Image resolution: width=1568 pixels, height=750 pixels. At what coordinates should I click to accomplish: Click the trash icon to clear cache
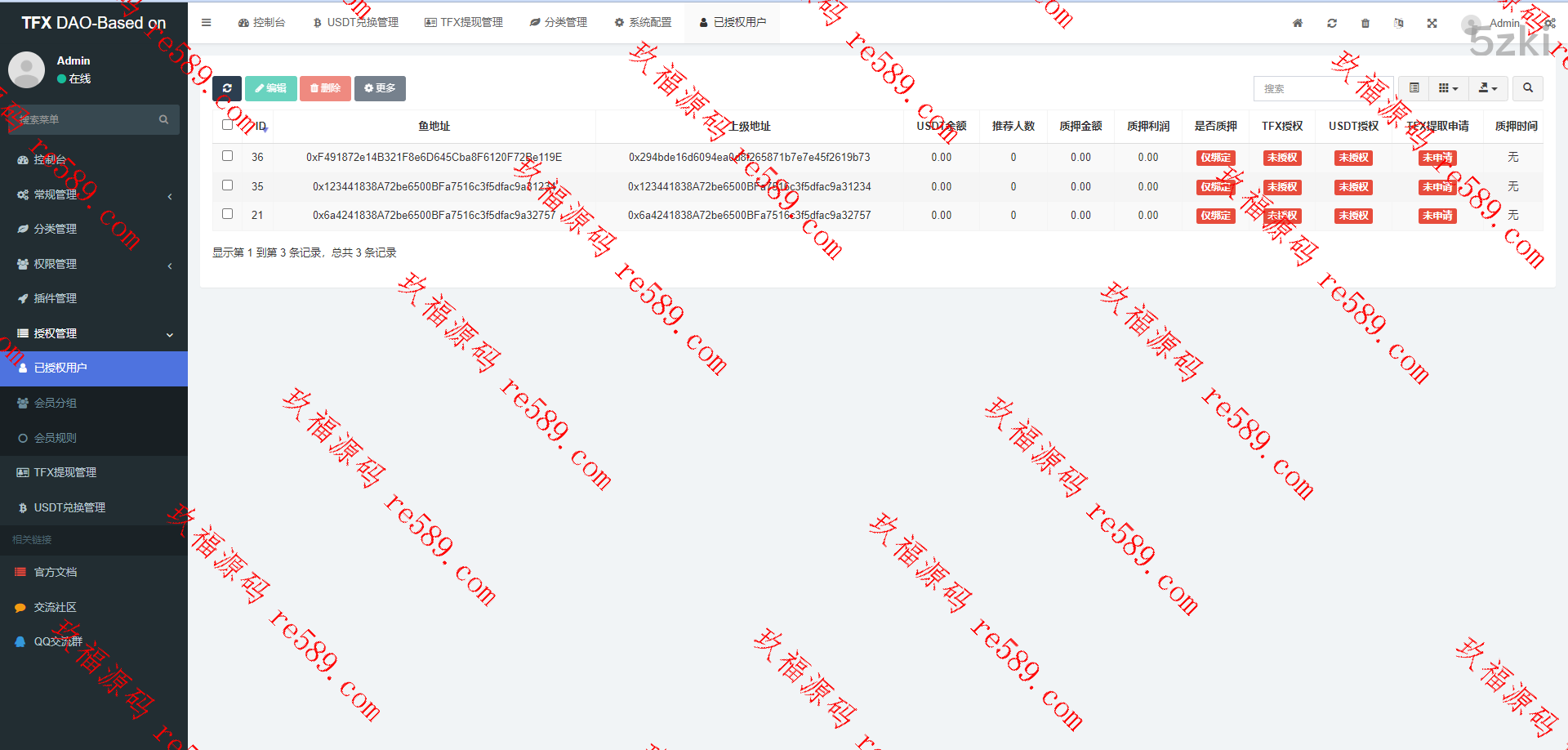tap(1365, 23)
